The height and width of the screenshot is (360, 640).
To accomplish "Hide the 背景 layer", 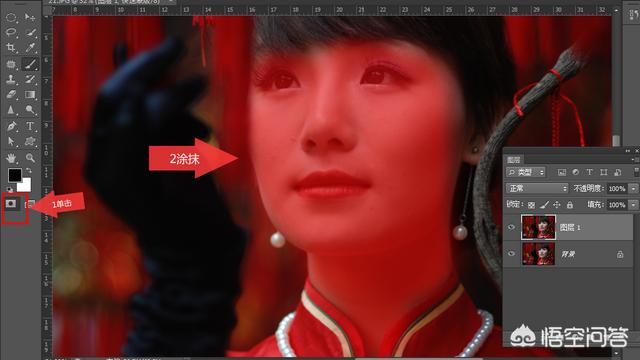I will pos(511,254).
